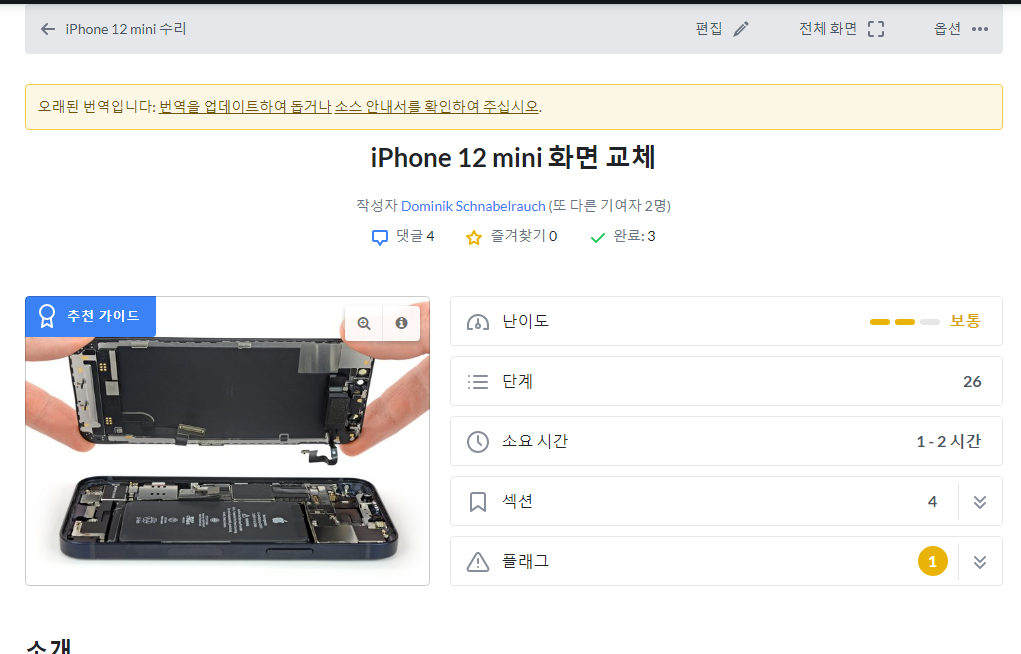Click the 완료: 3 completed text
Viewport: 1021px width, 654px height.
point(634,236)
